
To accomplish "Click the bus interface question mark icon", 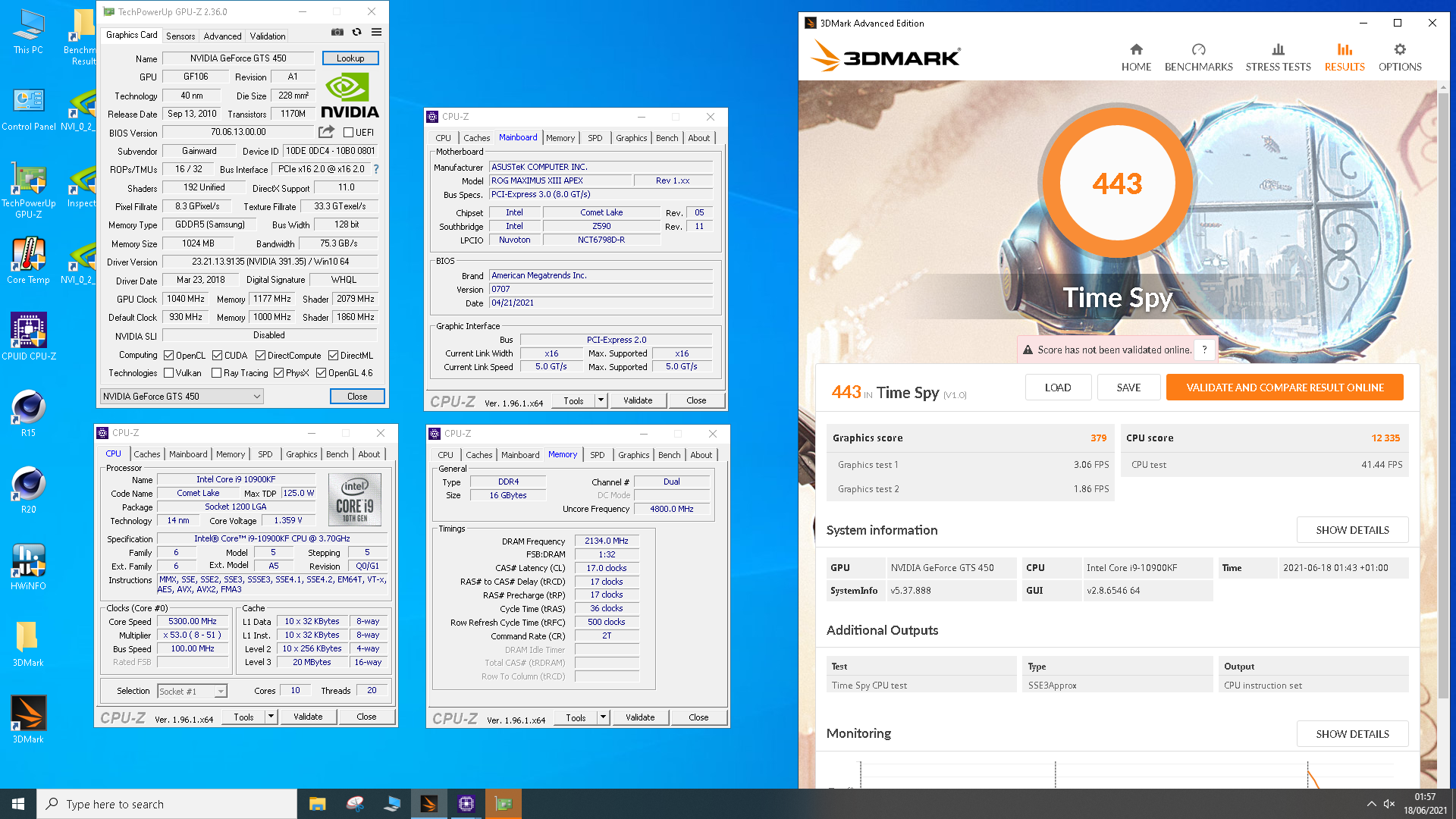I will click(x=375, y=169).
